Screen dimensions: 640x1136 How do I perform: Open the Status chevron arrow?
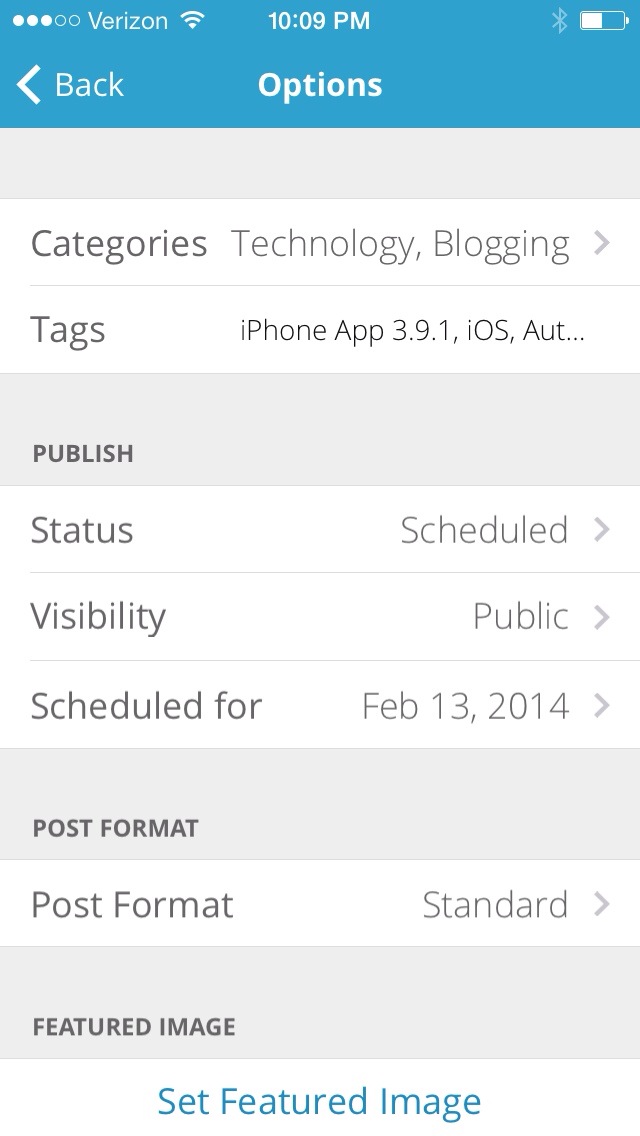pos(601,530)
